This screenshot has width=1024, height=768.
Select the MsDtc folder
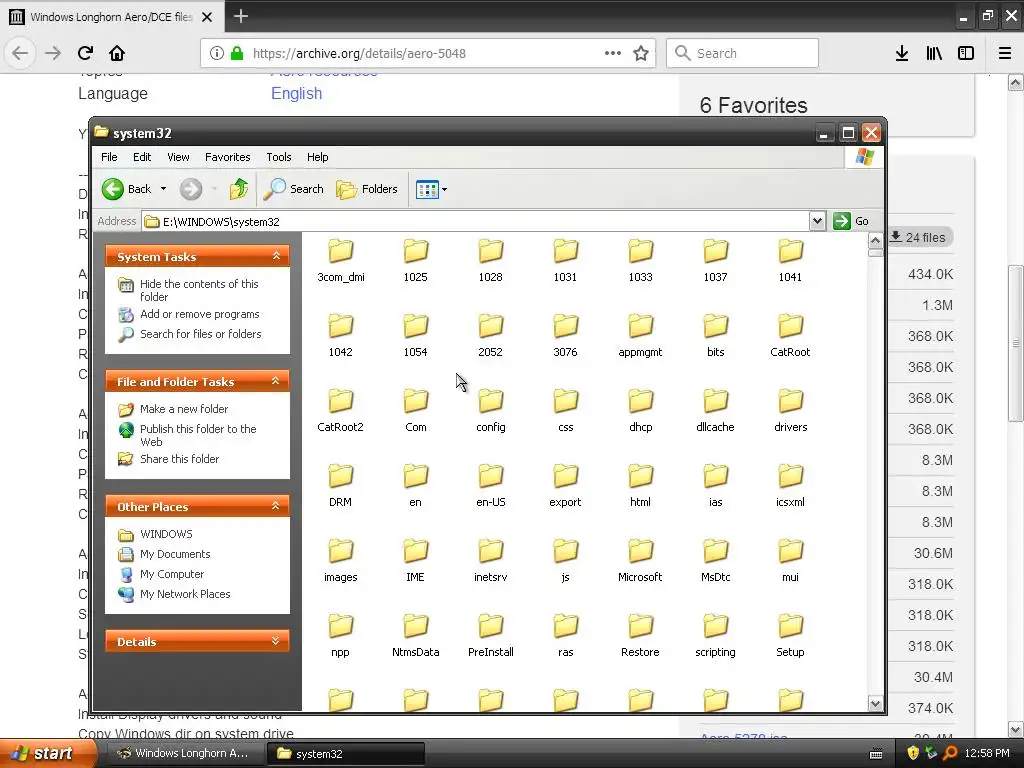[x=716, y=561]
